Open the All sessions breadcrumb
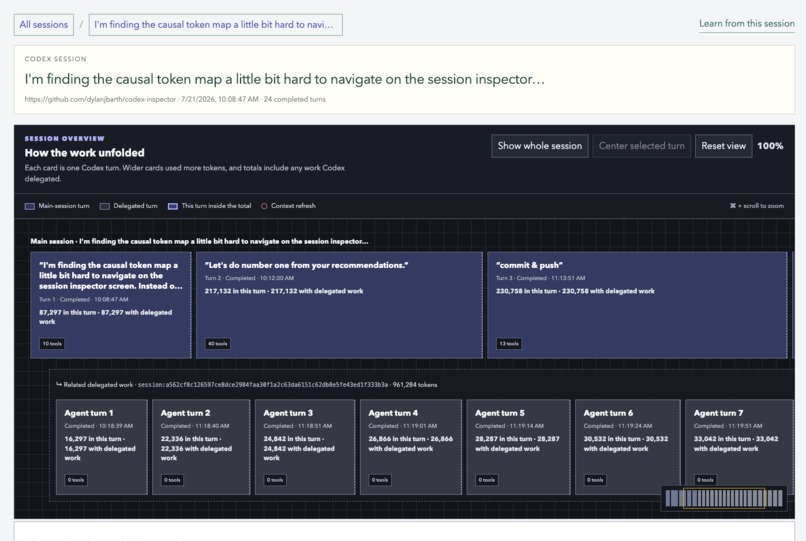 tap(44, 25)
